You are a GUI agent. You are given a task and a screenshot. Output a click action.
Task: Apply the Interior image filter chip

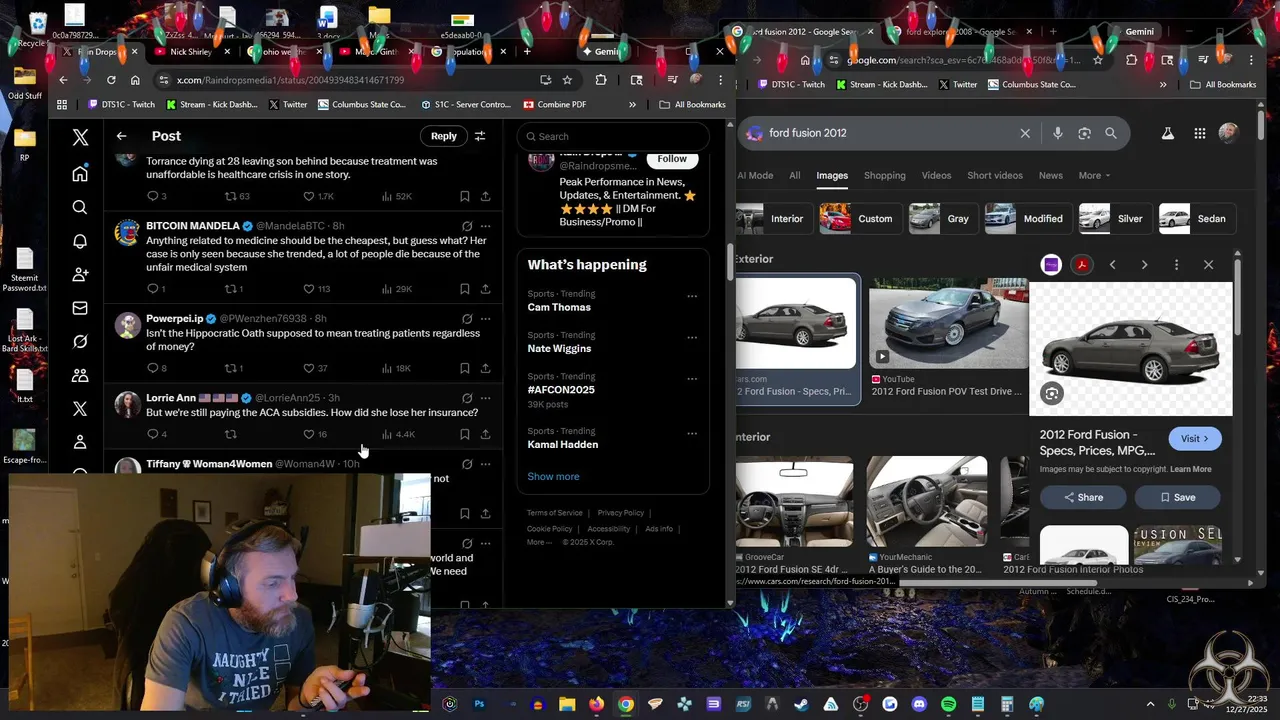click(774, 218)
